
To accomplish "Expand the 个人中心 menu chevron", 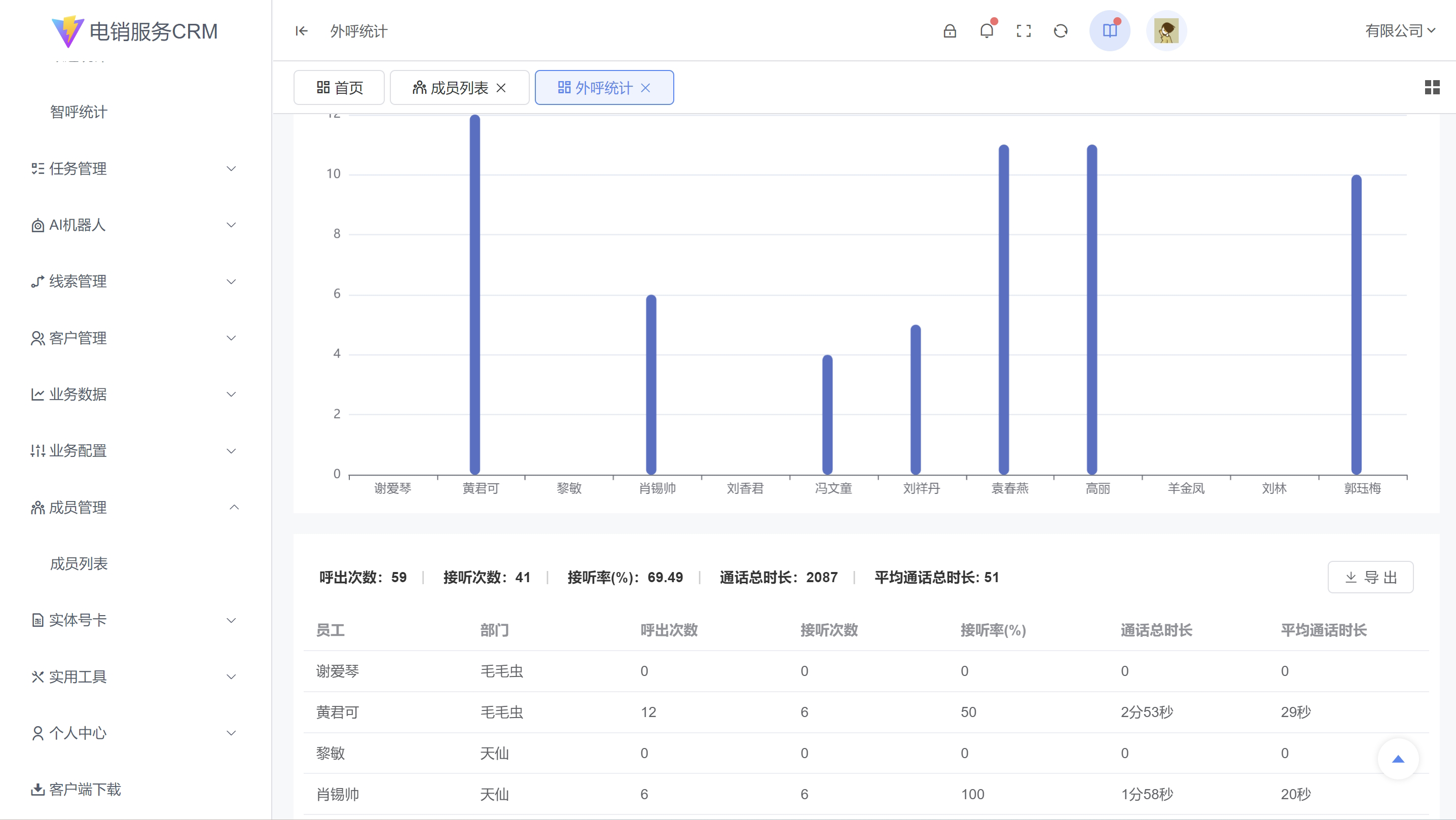I will pyautogui.click(x=231, y=733).
